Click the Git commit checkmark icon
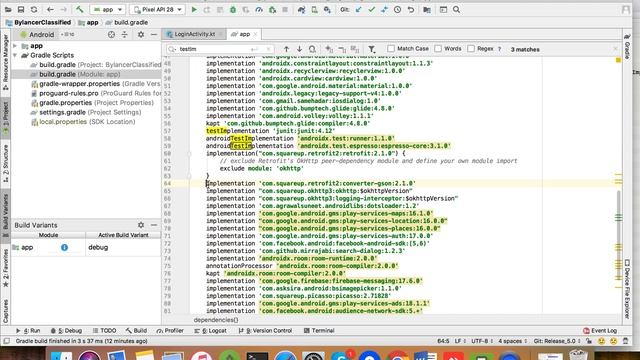 pos(371,9)
